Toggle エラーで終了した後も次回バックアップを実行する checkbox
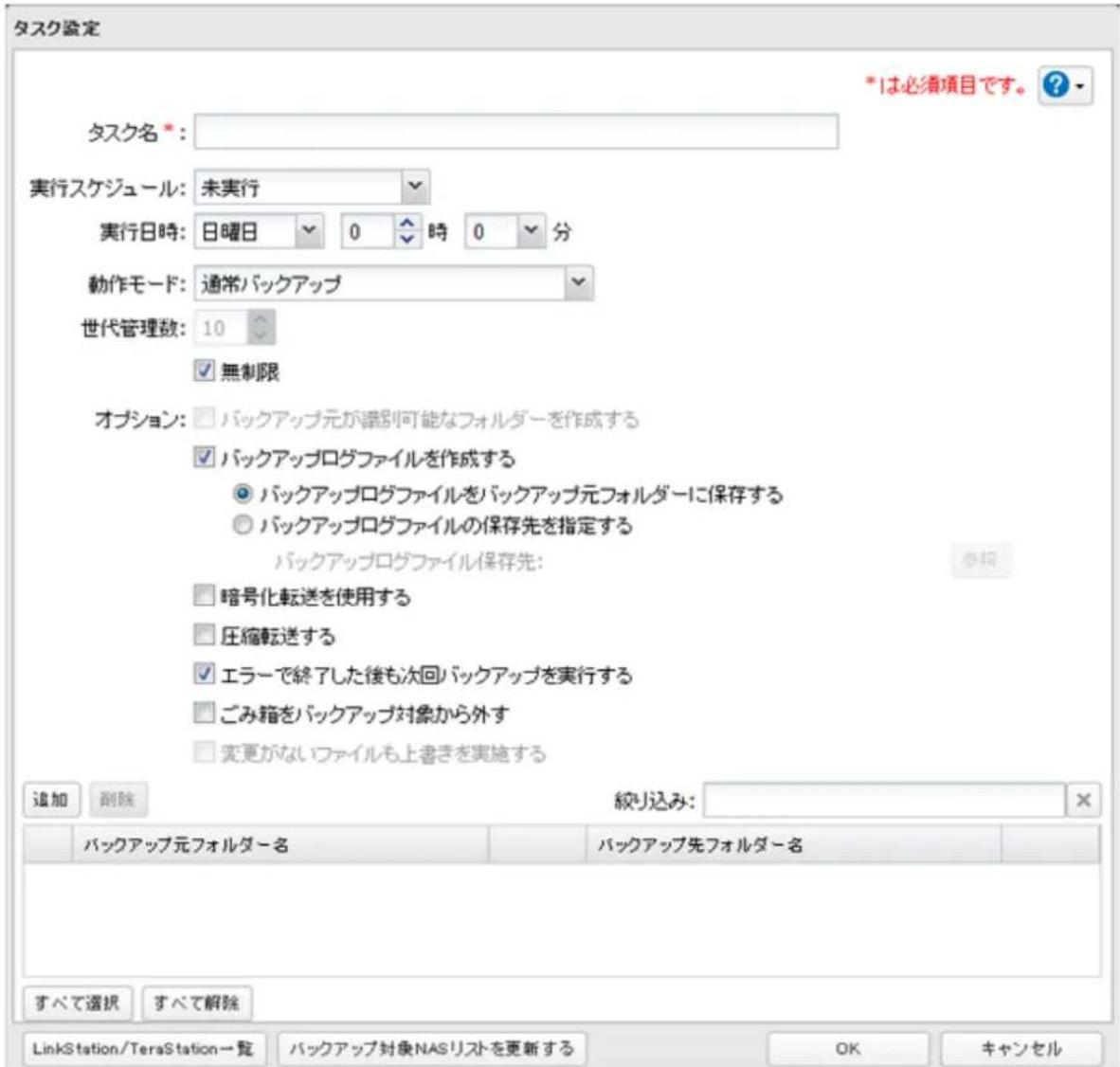1120x1067 pixels. 204,674
